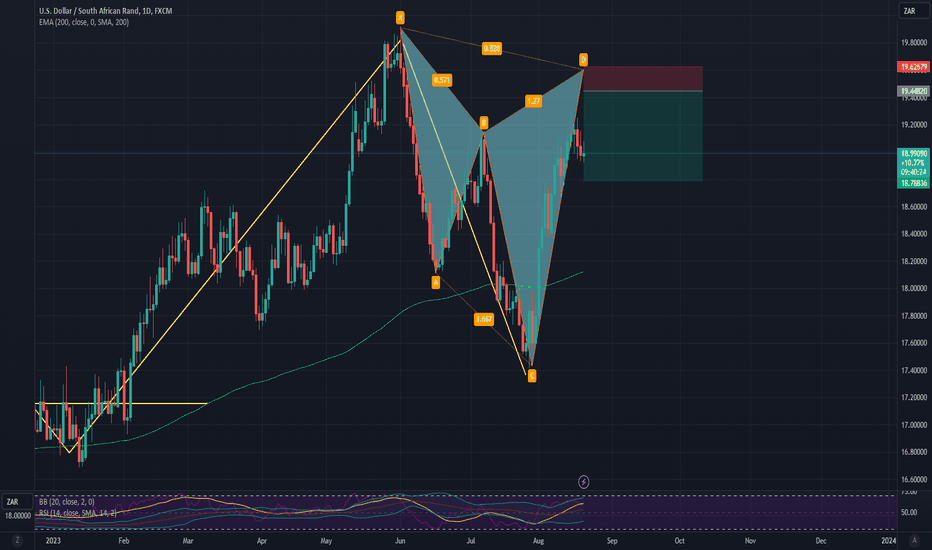Viewport: 932px width, 550px height.
Task: Select the B point label of the pattern
Action: (x=484, y=122)
